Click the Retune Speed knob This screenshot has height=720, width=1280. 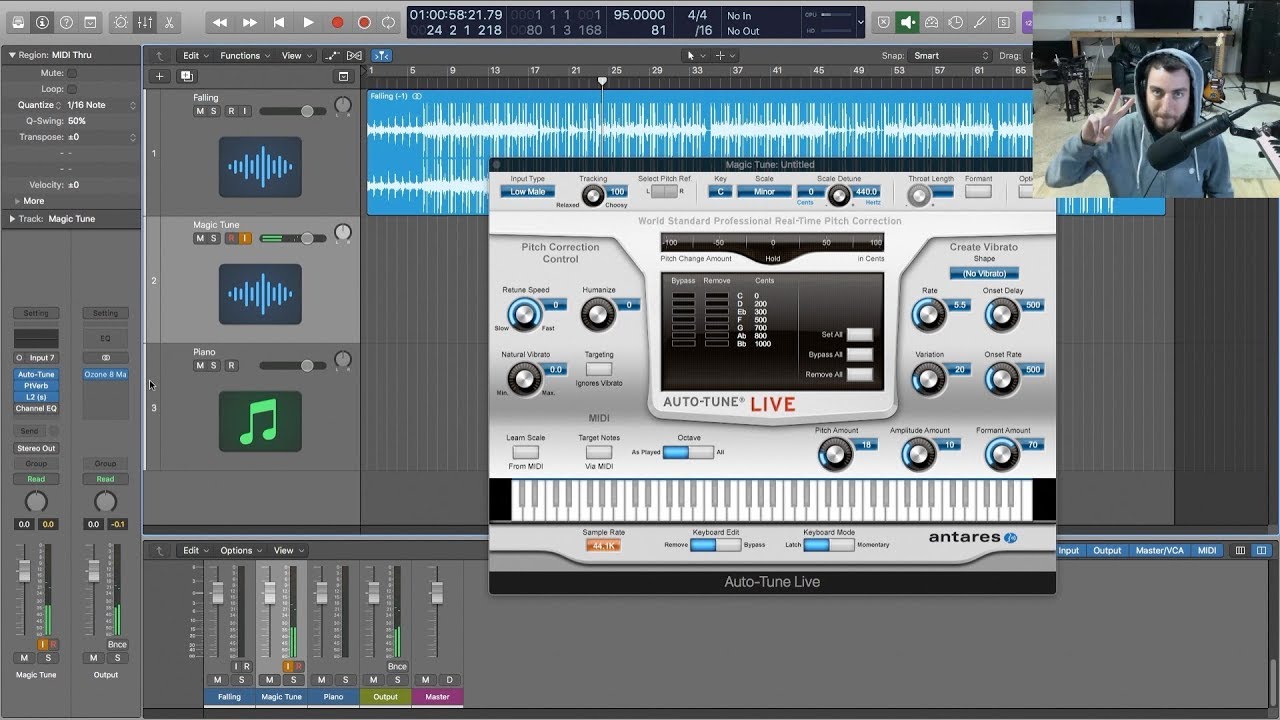[524, 315]
